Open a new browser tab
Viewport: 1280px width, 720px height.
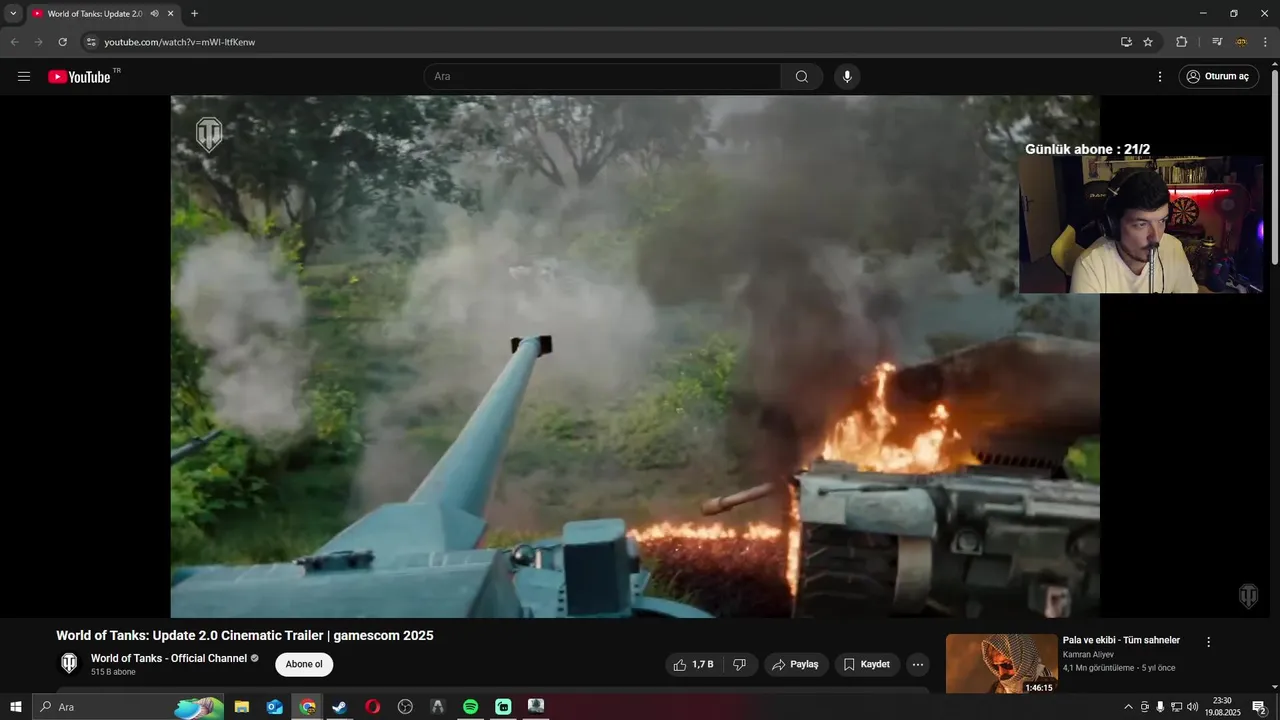(x=194, y=14)
